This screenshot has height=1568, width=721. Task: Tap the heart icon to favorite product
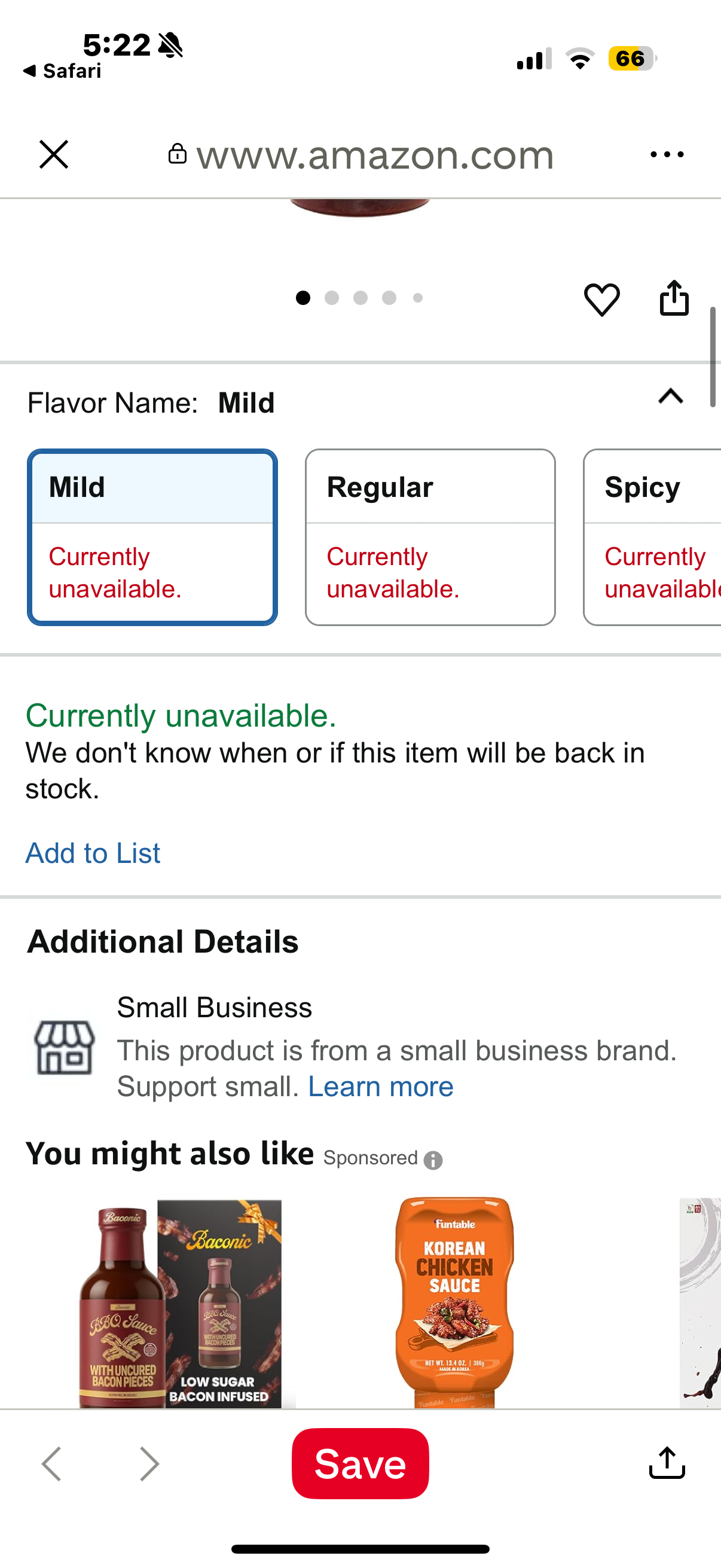click(x=601, y=299)
